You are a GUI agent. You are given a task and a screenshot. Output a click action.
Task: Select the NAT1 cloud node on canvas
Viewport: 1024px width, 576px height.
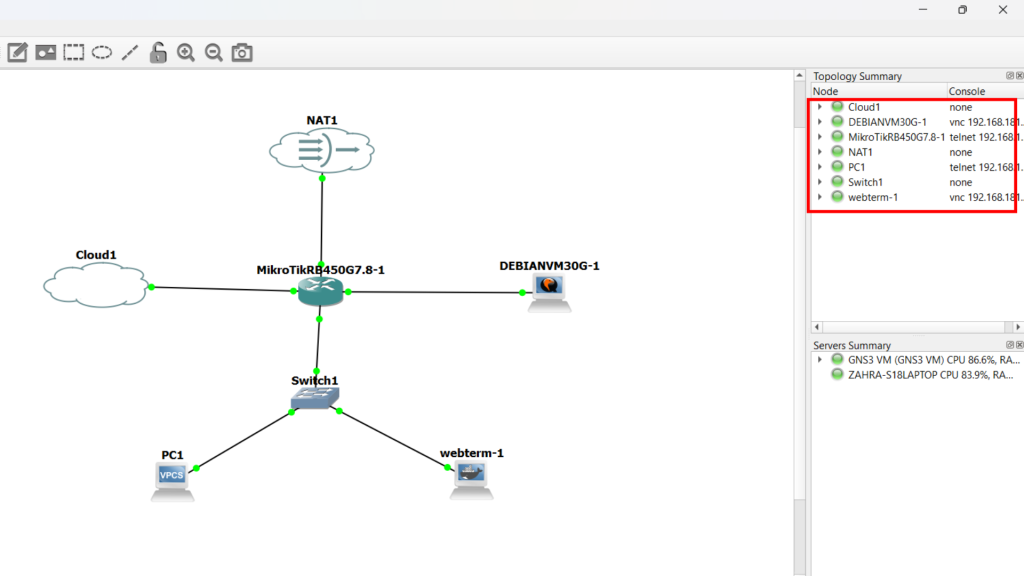pos(321,151)
